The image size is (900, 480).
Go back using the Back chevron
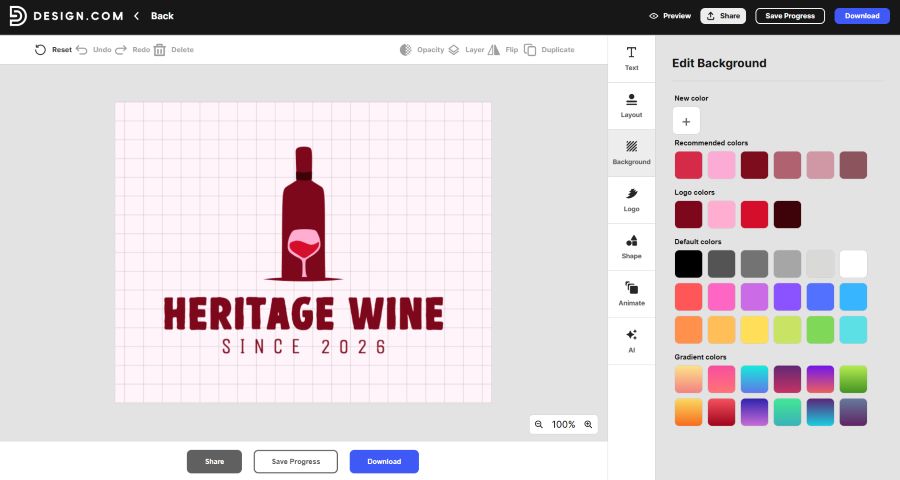pos(137,16)
